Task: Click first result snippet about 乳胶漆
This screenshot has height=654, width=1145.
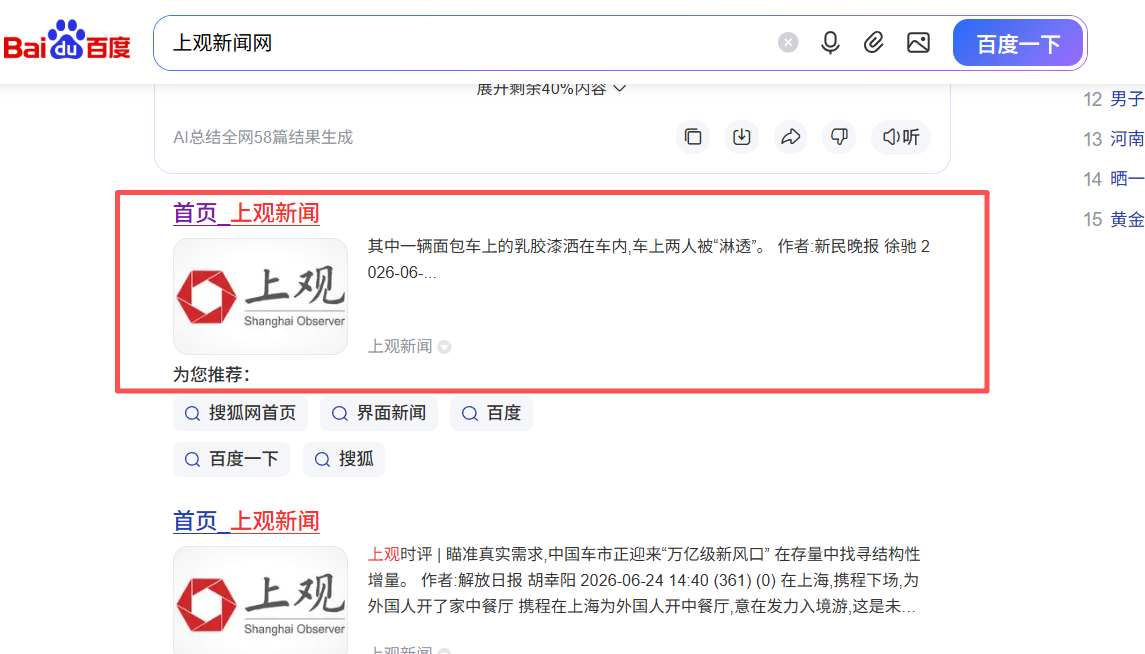Action: [x=648, y=259]
